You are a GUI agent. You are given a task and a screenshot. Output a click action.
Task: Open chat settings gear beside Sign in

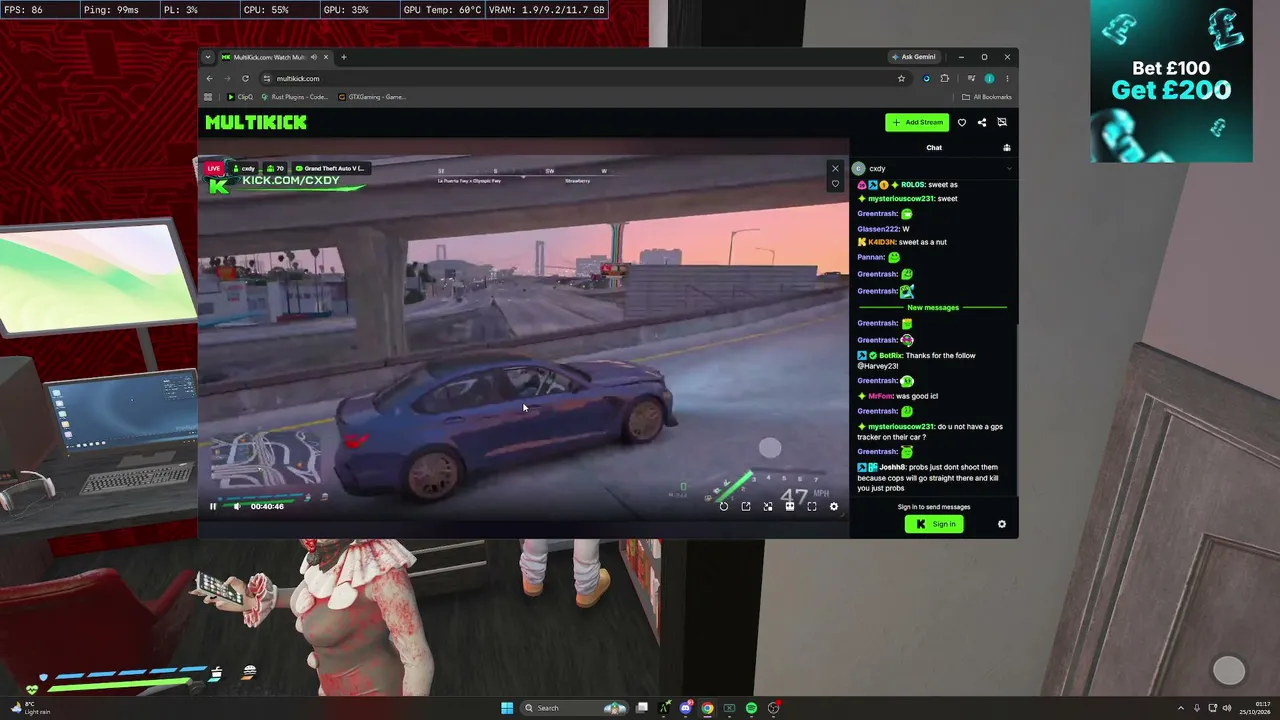(1002, 524)
